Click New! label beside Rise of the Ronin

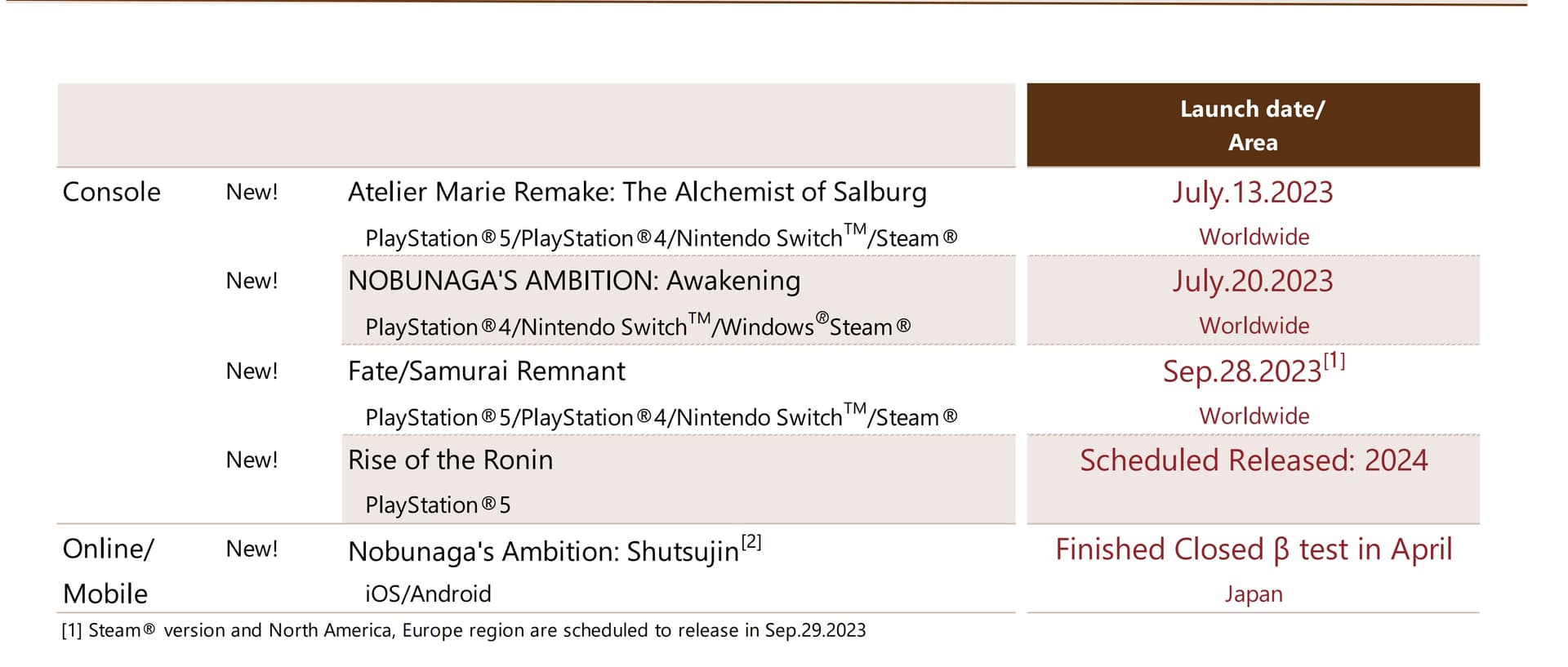click(x=252, y=460)
